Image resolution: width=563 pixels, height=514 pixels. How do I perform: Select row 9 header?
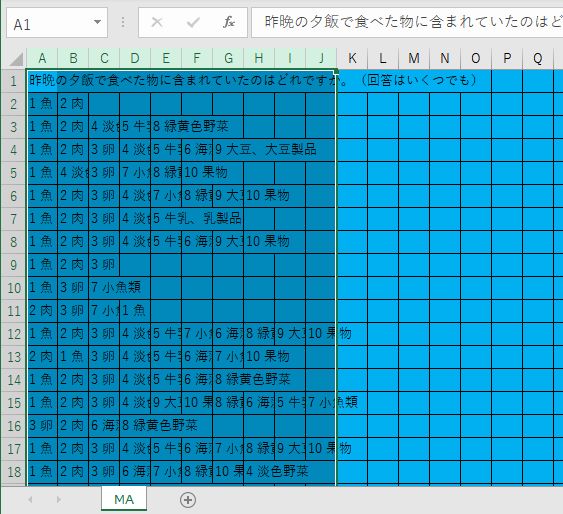pos(14,265)
